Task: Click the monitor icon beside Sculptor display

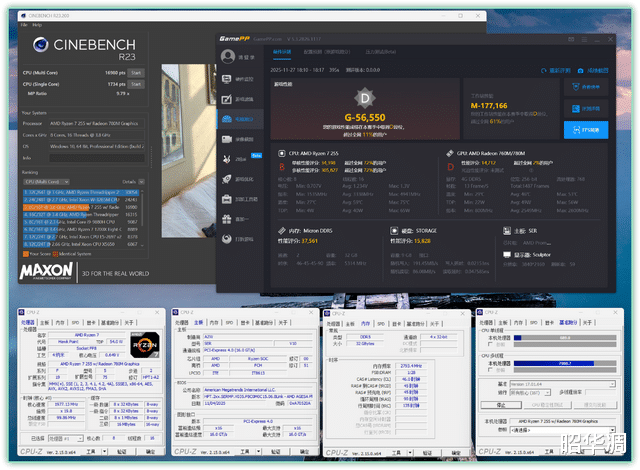Action: pyautogui.click(x=507, y=255)
